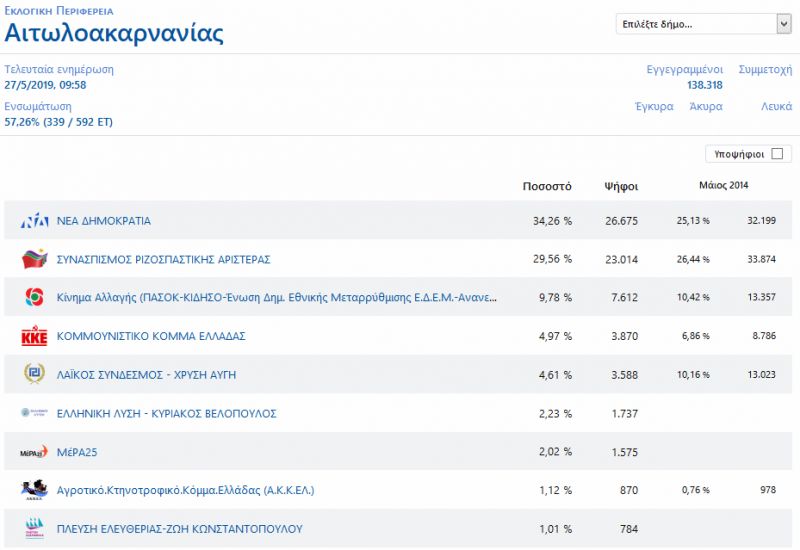Image resolution: width=800 pixels, height=550 pixels.
Task: Open the 'Επιλέξτε δήμο...' dropdown
Action: click(704, 24)
